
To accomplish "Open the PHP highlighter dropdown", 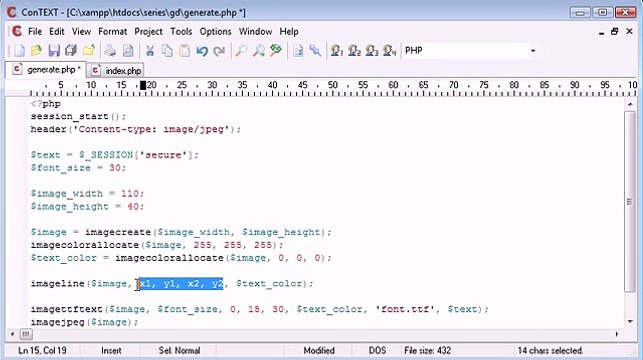I will click(x=533, y=51).
